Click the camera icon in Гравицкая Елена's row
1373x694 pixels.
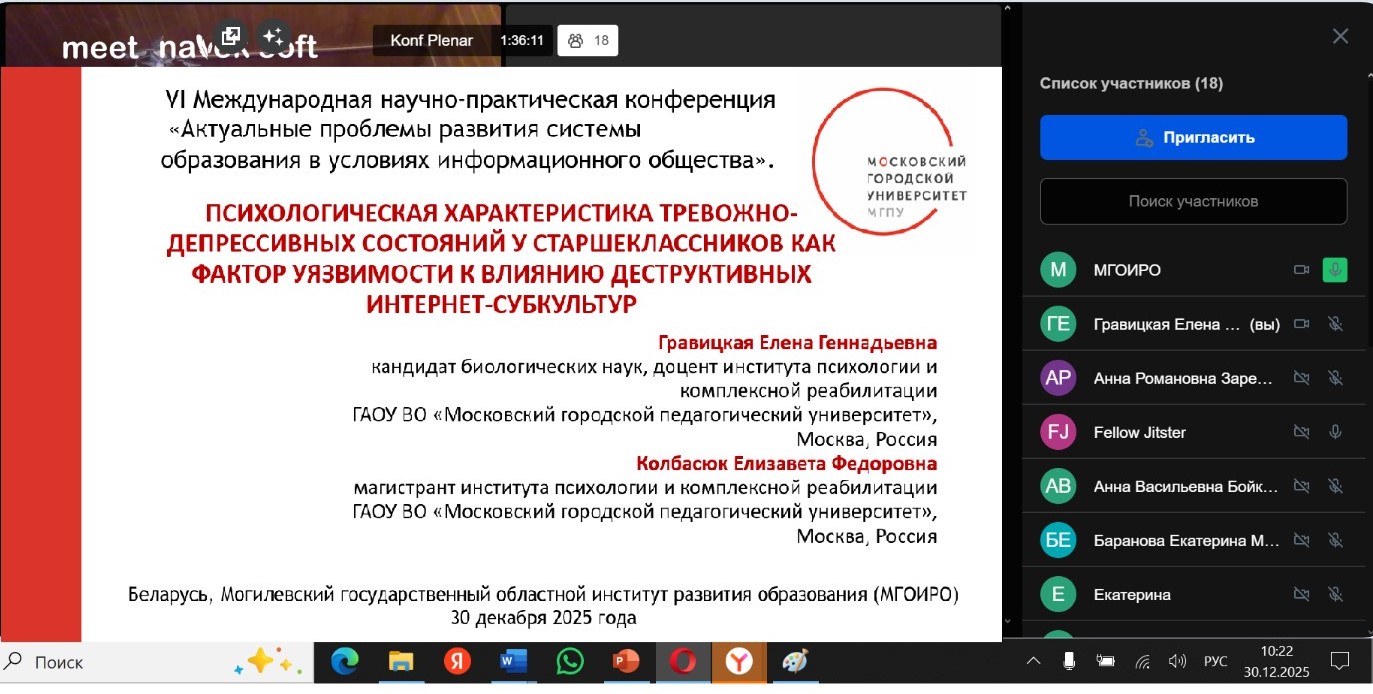[1301, 324]
